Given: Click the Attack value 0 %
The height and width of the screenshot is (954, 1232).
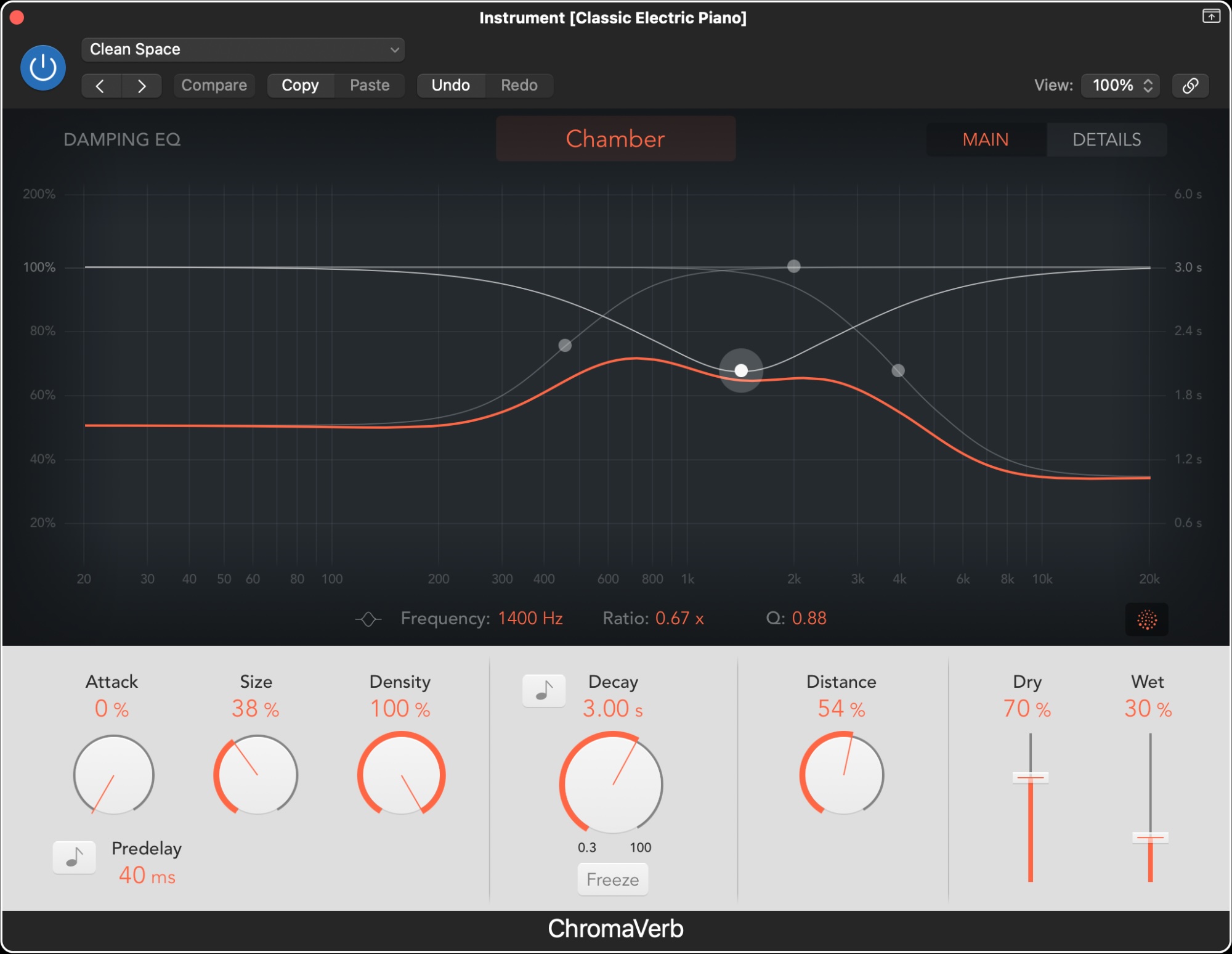Looking at the screenshot, I should [x=111, y=709].
